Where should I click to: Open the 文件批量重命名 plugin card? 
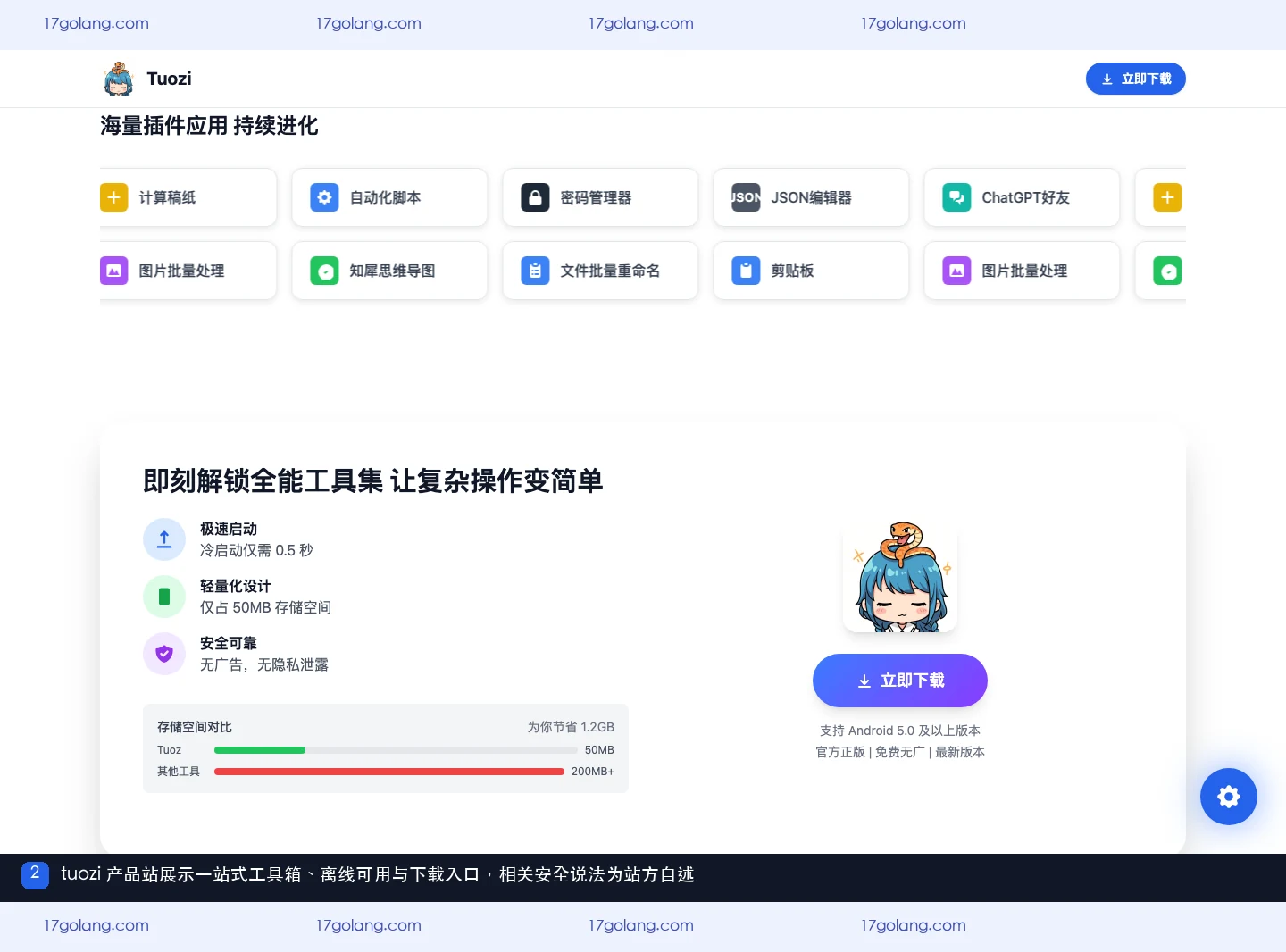(x=600, y=271)
